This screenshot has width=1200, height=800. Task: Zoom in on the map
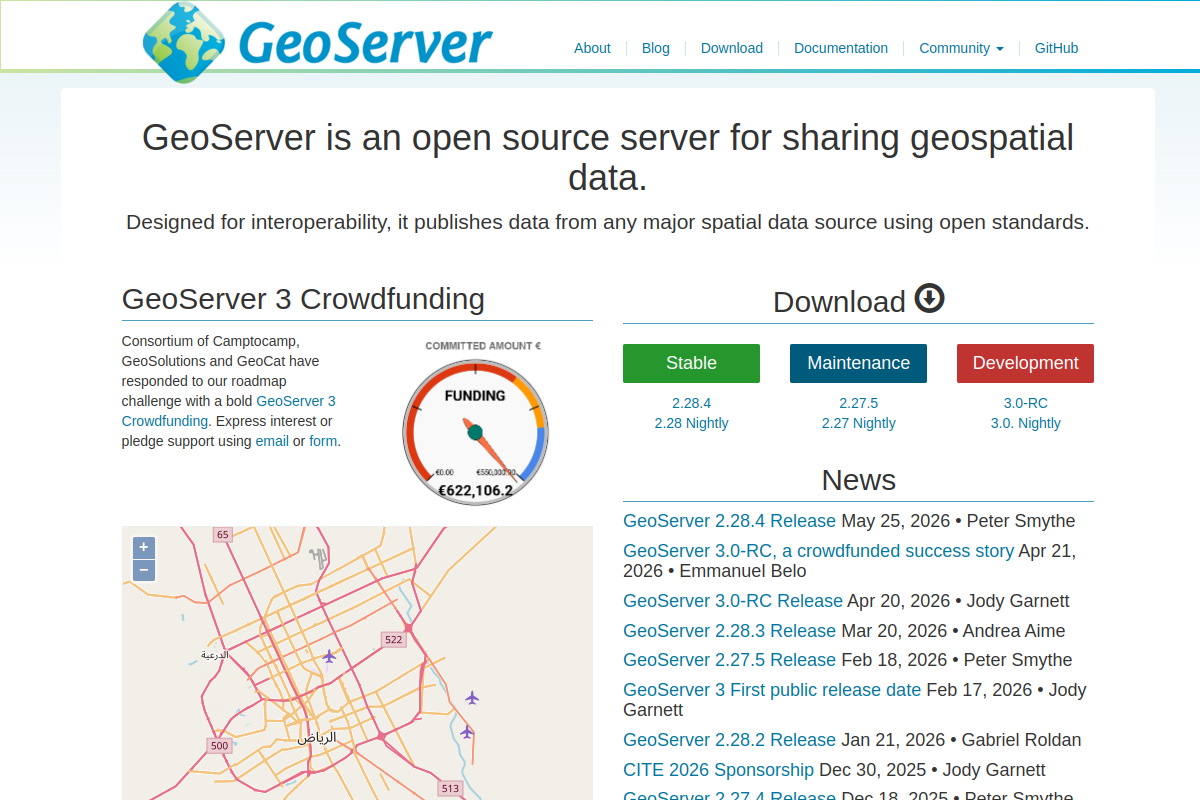click(144, 547)
